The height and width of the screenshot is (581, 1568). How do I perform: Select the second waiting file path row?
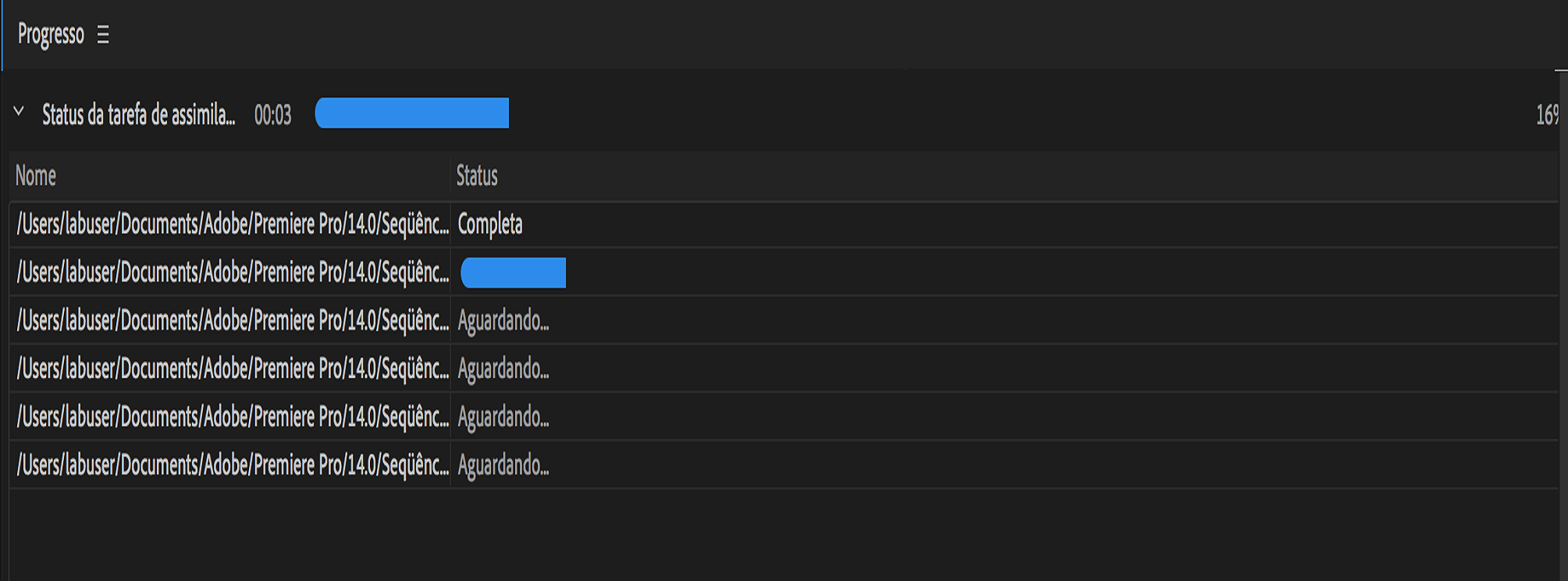point(232,369)
